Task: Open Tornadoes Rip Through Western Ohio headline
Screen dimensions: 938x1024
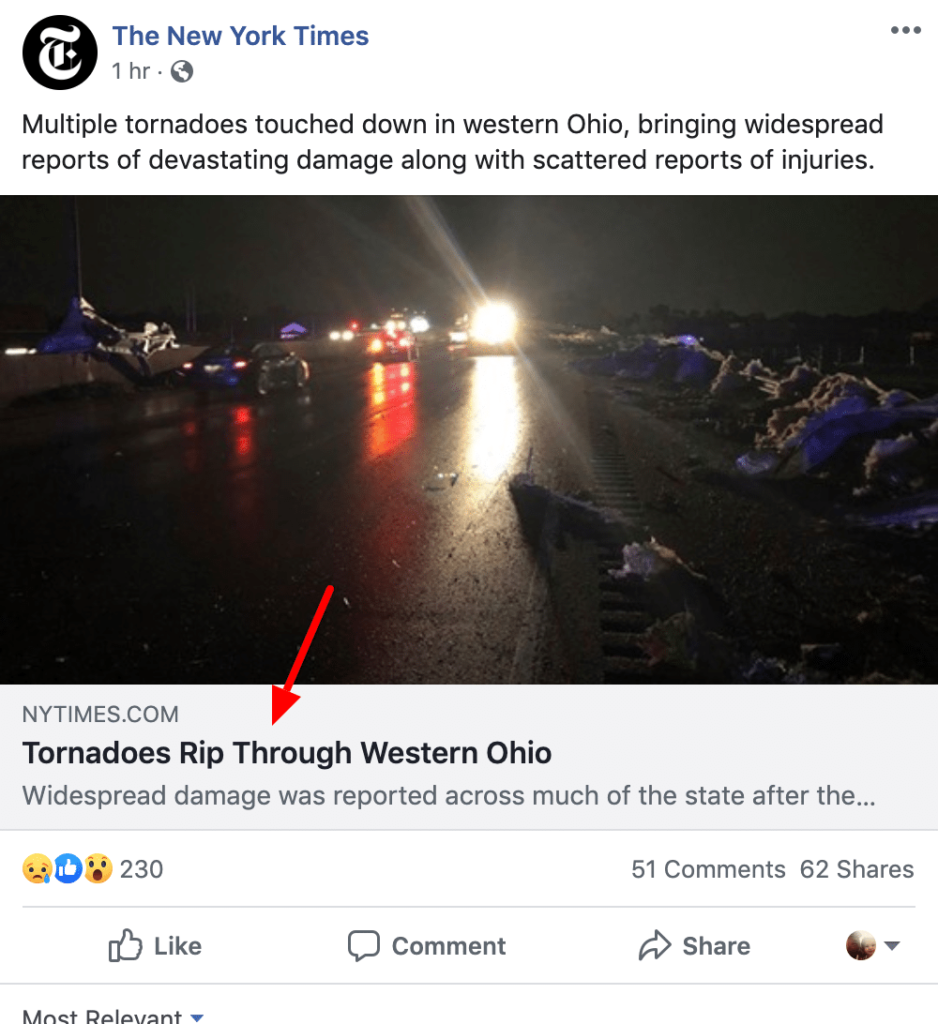Action: coord(287,753)
